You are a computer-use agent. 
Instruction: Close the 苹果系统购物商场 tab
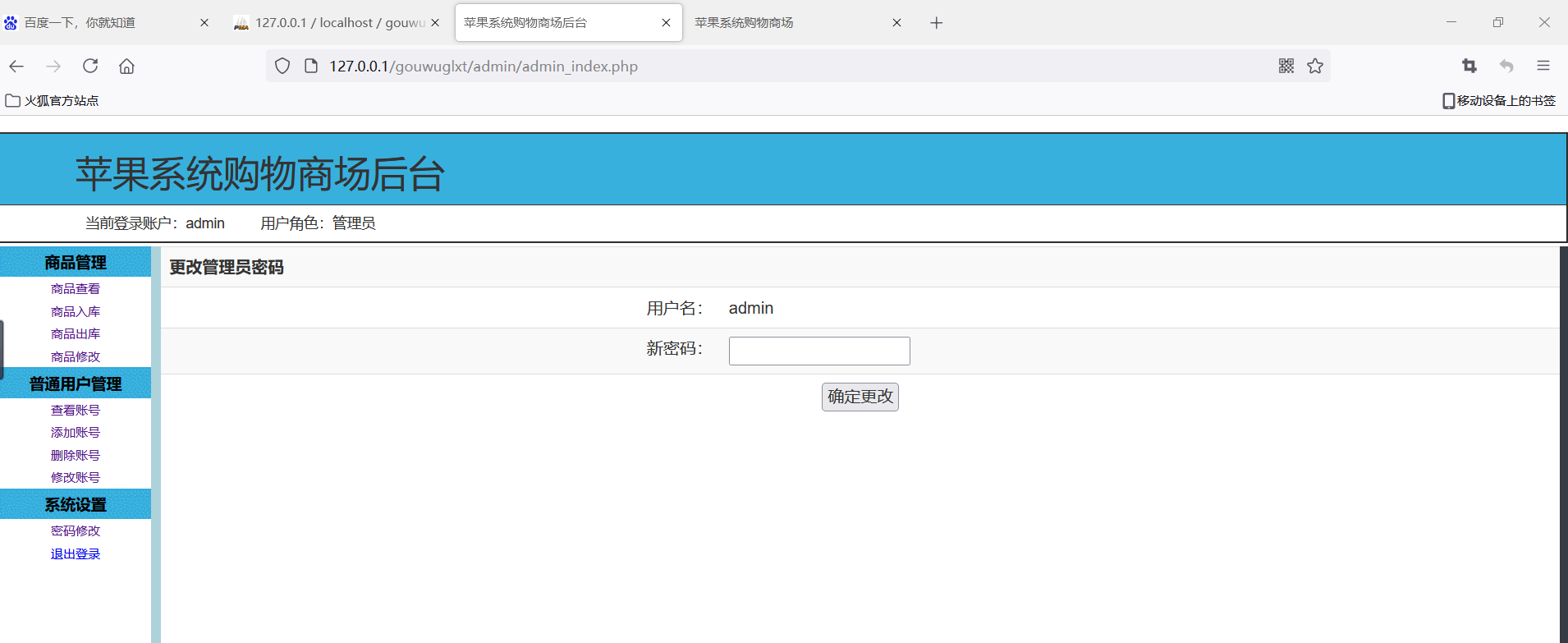(896, 23)
